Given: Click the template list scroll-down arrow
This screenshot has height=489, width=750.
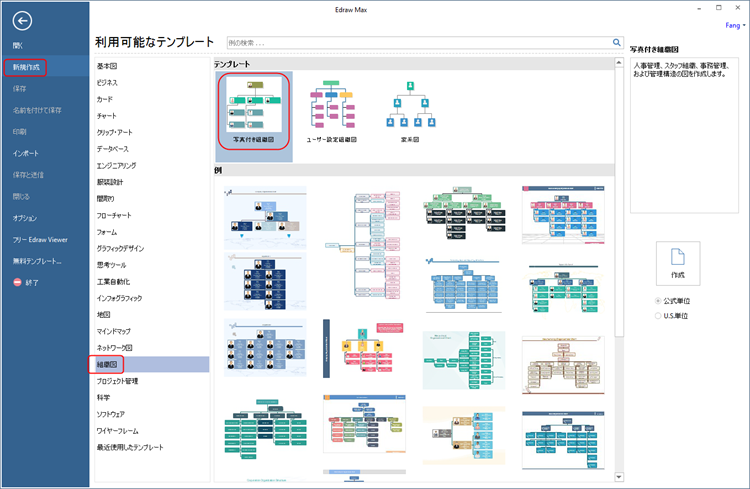Looking at the screenshot, I should click(x=619, y=477).
